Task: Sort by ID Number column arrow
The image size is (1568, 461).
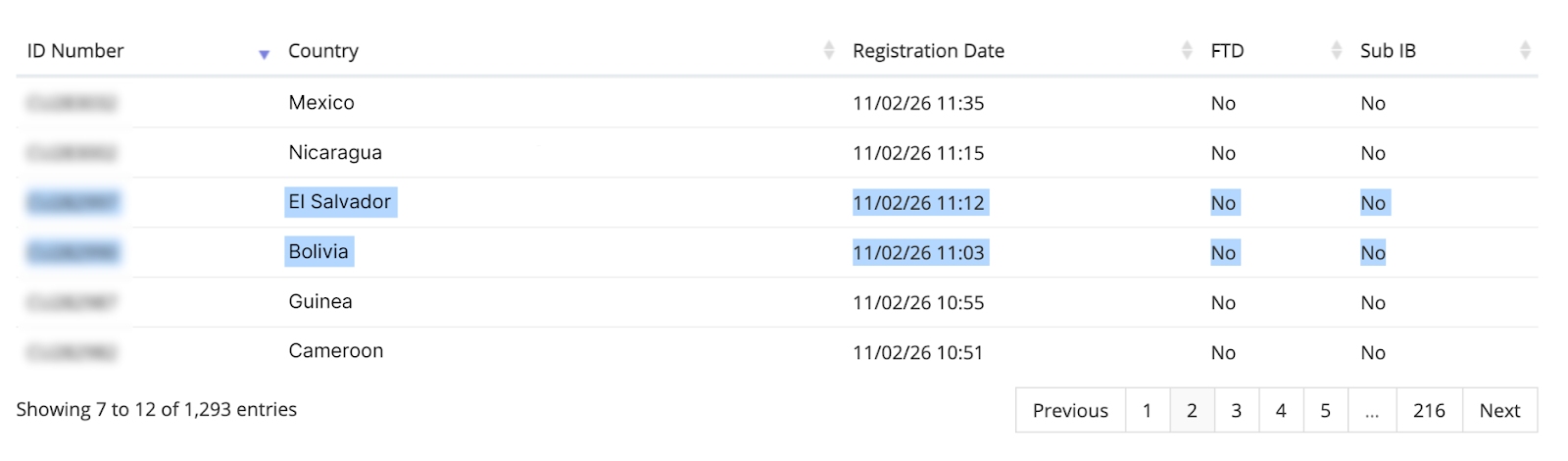Action: click(x=264, y=54)
